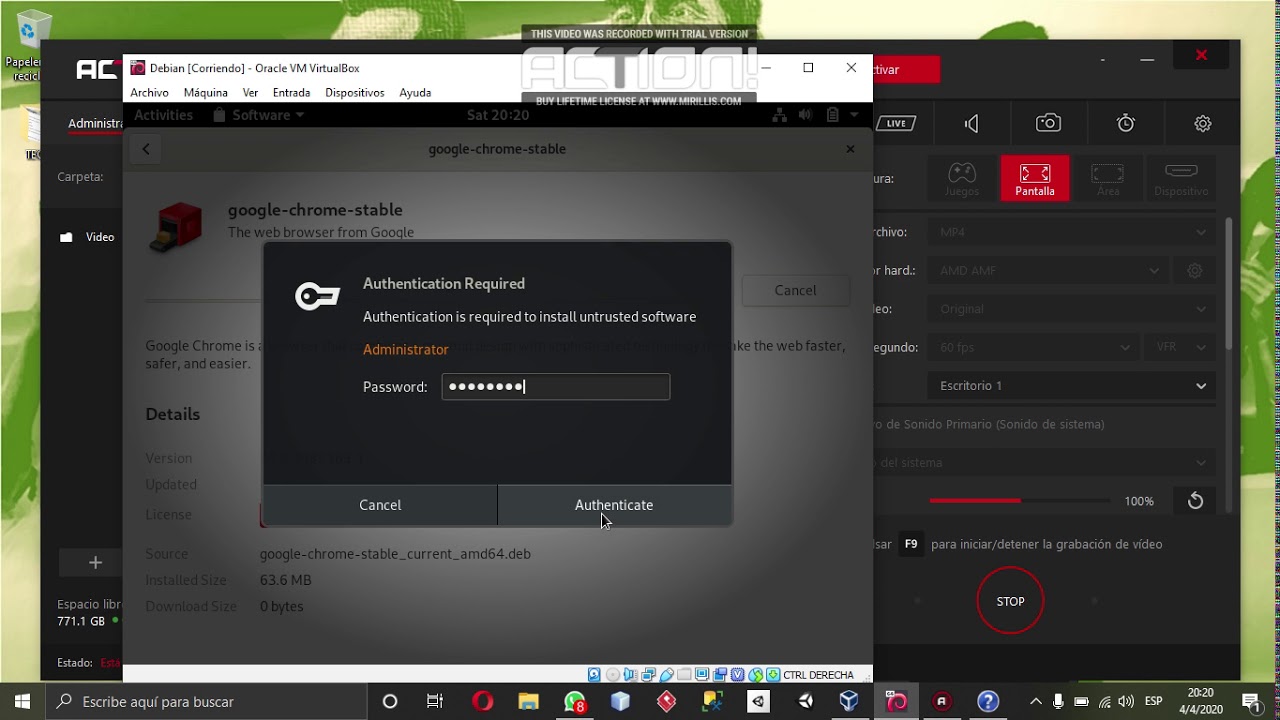The height and width of the screenshot is (720, 1280).
Task: Open the Entrada menu in VirtualBox
Action: click(291, 92)
